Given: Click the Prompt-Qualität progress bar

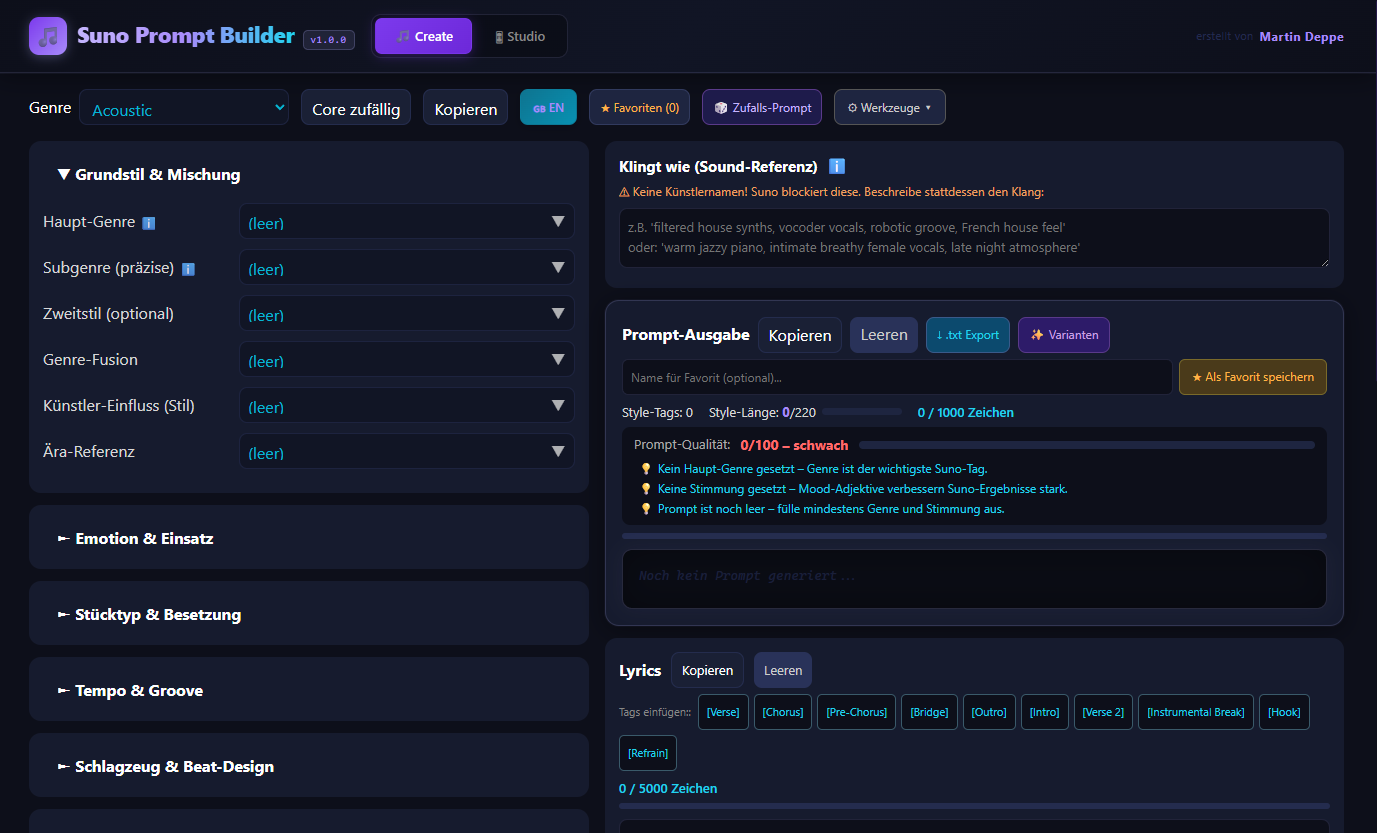Looking at the screenshot, I should click(x=1088, y=445).
